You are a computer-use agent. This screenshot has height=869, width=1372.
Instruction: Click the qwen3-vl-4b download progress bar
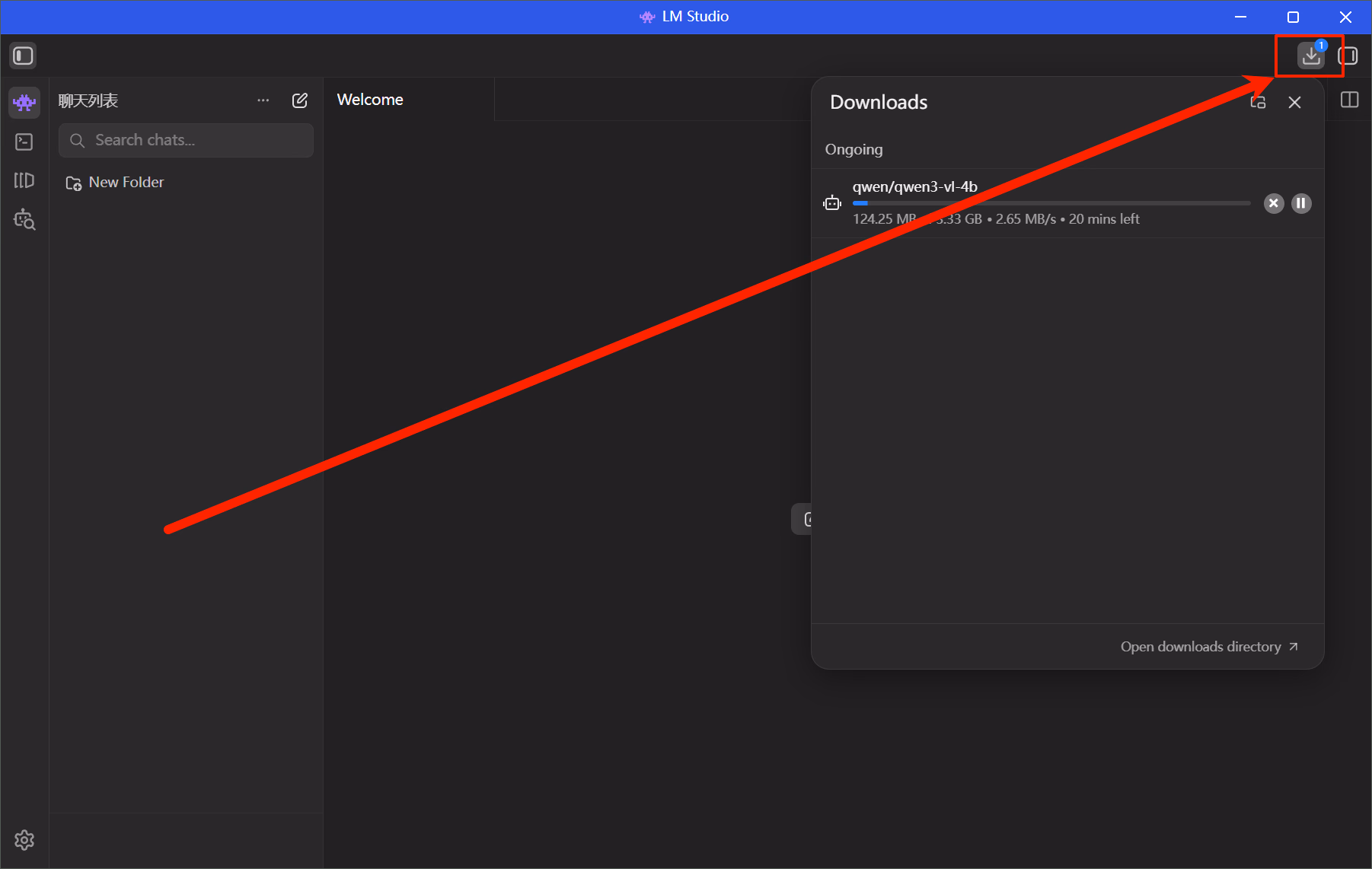(1051, 203)
